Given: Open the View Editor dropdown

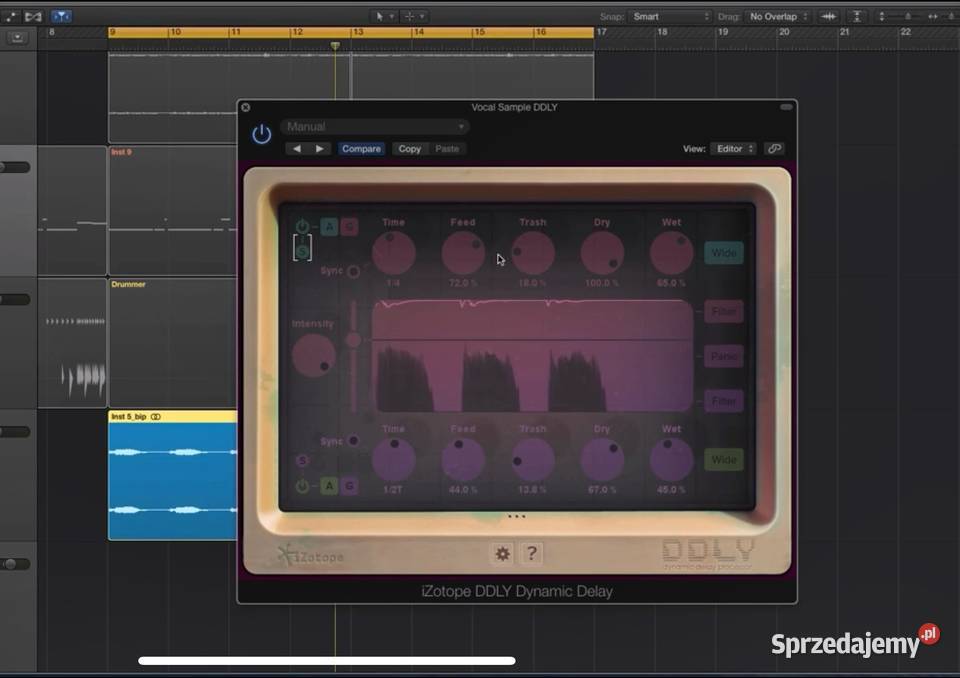Looking at the screenshot, I should click(733, 148).
